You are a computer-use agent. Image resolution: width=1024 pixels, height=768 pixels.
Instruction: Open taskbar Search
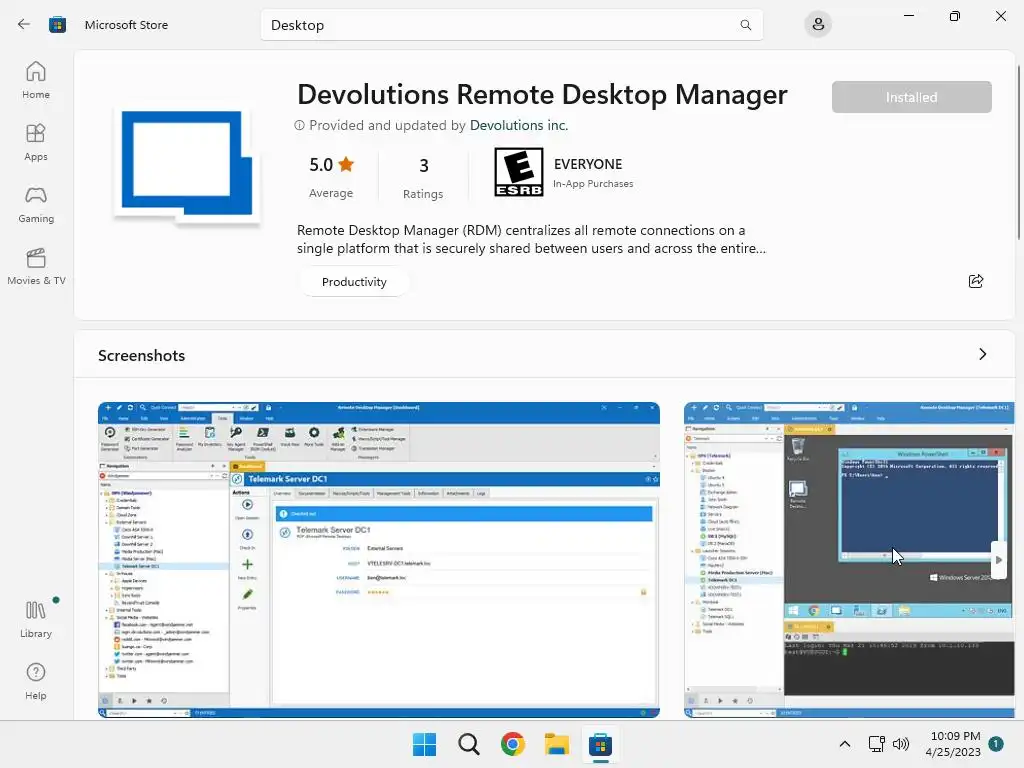tap(469, 744)
